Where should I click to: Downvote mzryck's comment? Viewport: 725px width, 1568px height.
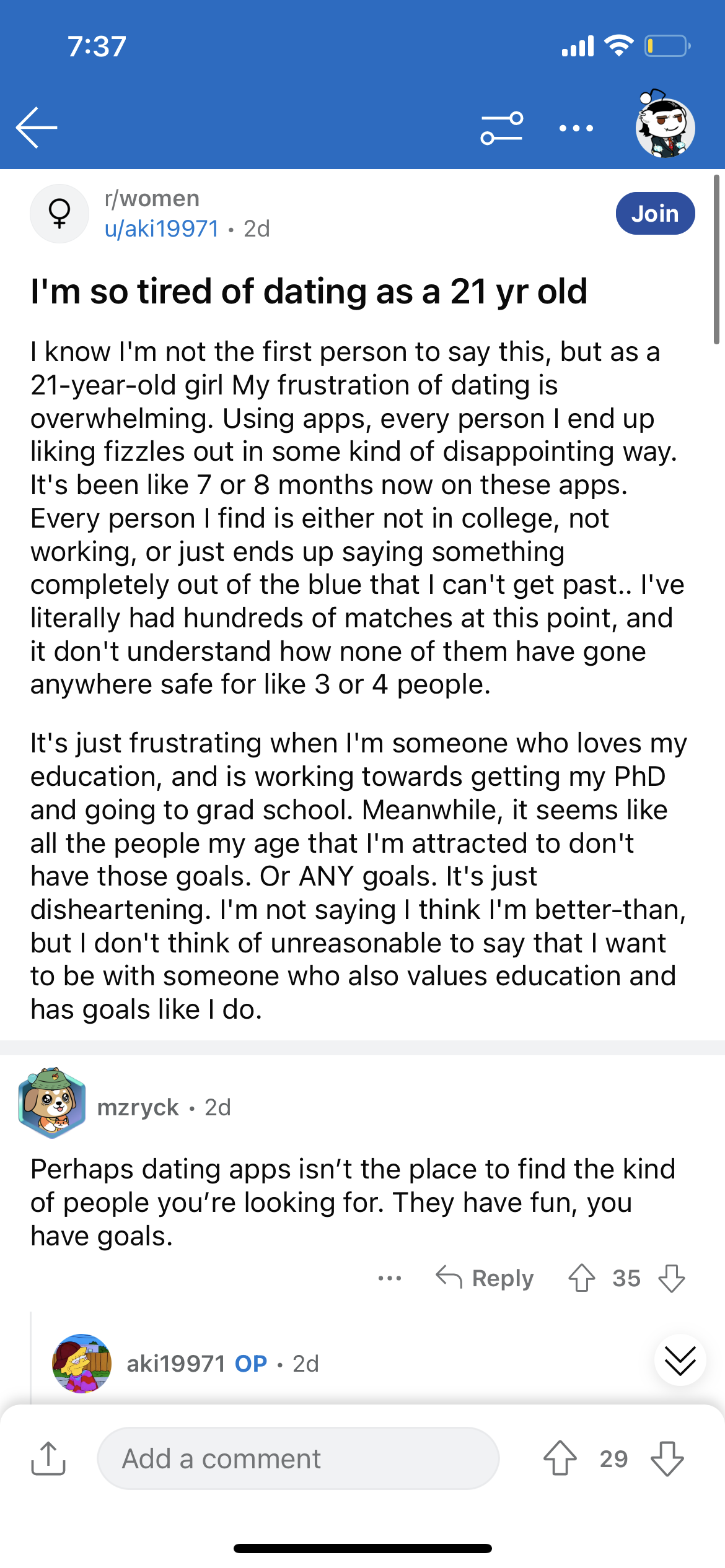click(x=672, y=1278)
